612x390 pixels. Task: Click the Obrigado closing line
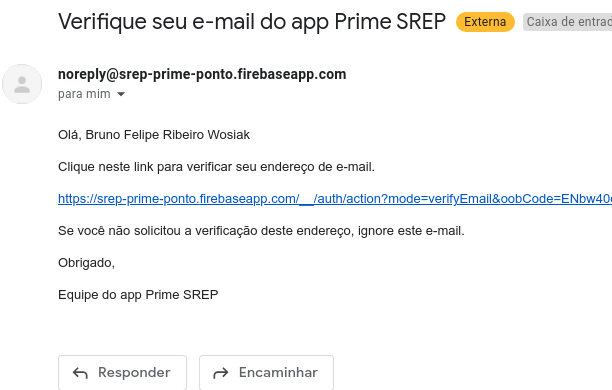(86, 263)
